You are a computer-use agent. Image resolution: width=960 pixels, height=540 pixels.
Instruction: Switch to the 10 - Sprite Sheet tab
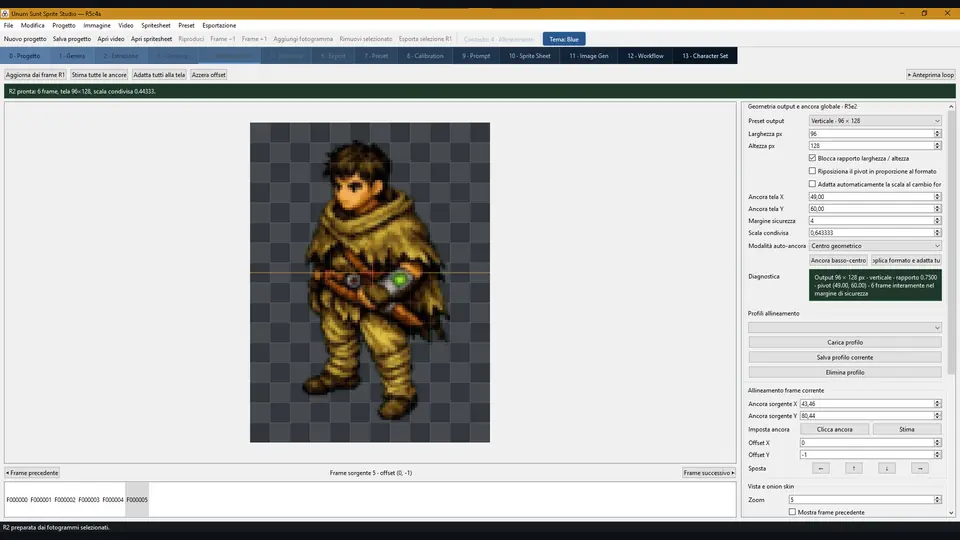(x=530, y=56)
